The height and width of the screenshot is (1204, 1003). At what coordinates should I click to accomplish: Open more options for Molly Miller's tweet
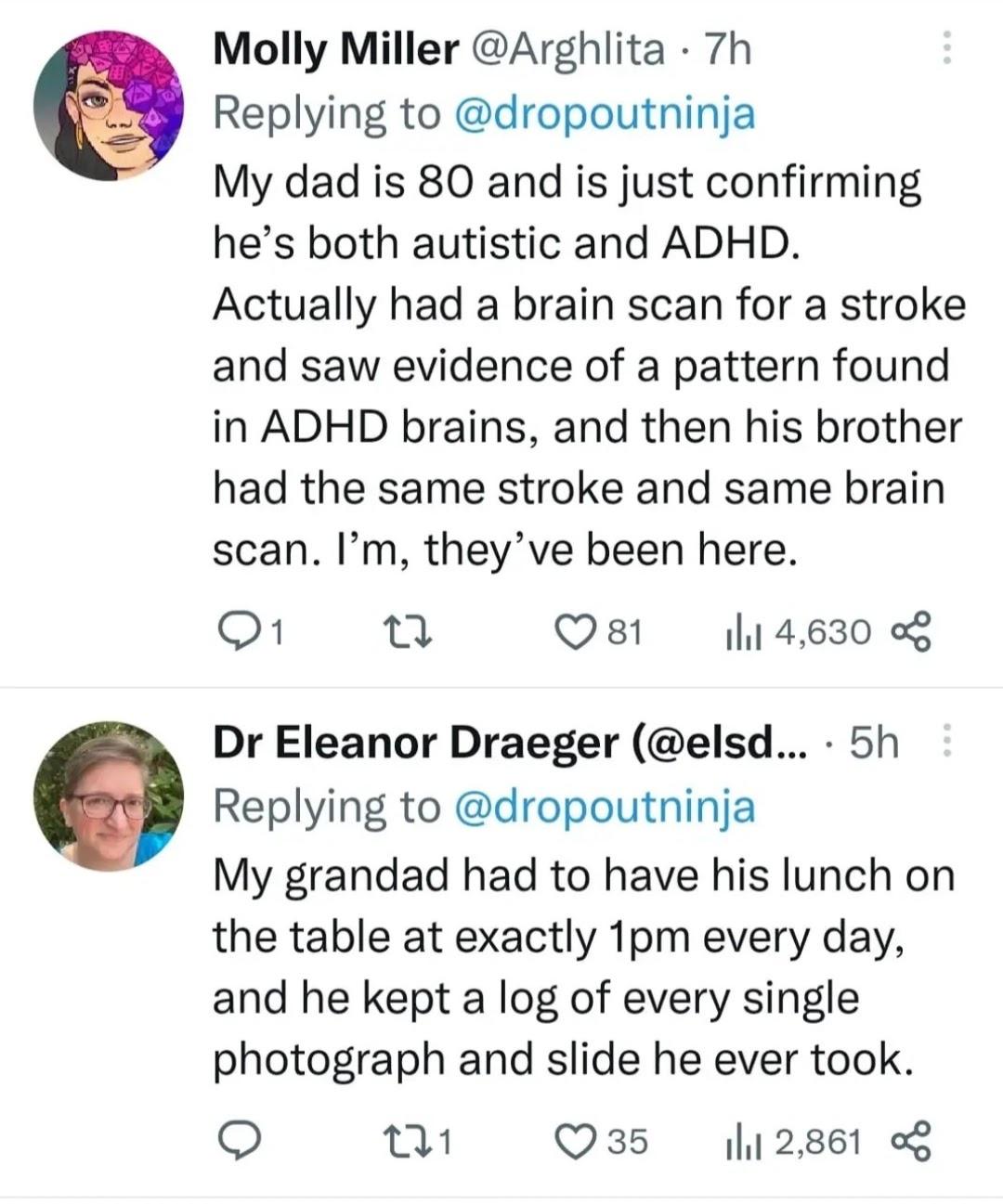coord(946,46)
